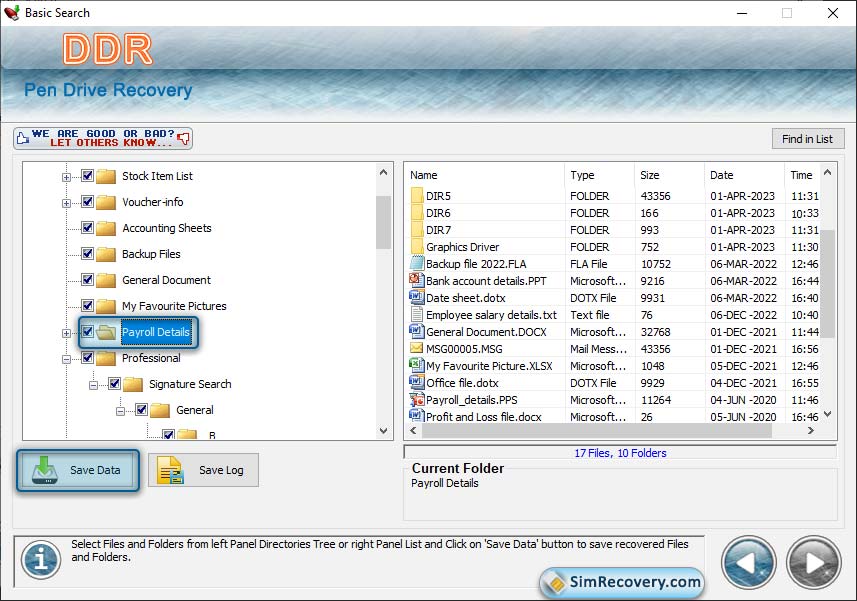Screen dimensions: 857x601
Task: Click the Save Data disk icon
Action: [x=45, y=470]
